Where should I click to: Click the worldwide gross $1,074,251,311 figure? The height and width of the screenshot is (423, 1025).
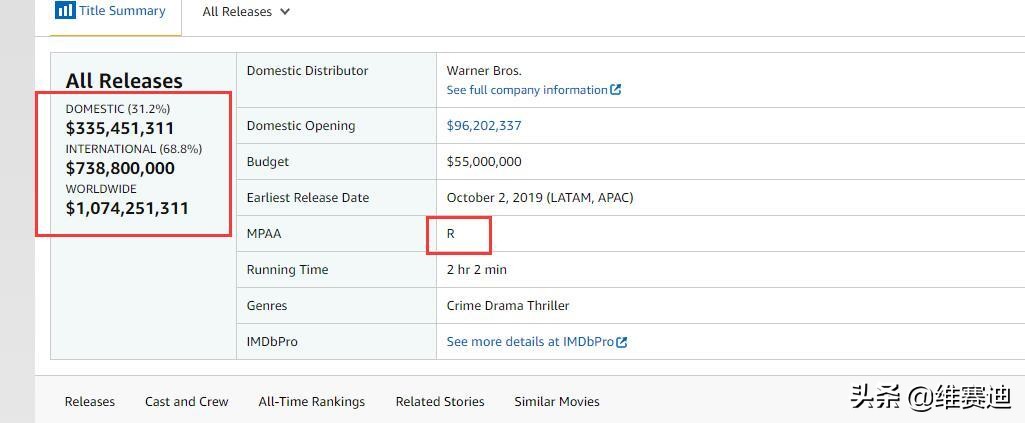(x=127, y=209)
